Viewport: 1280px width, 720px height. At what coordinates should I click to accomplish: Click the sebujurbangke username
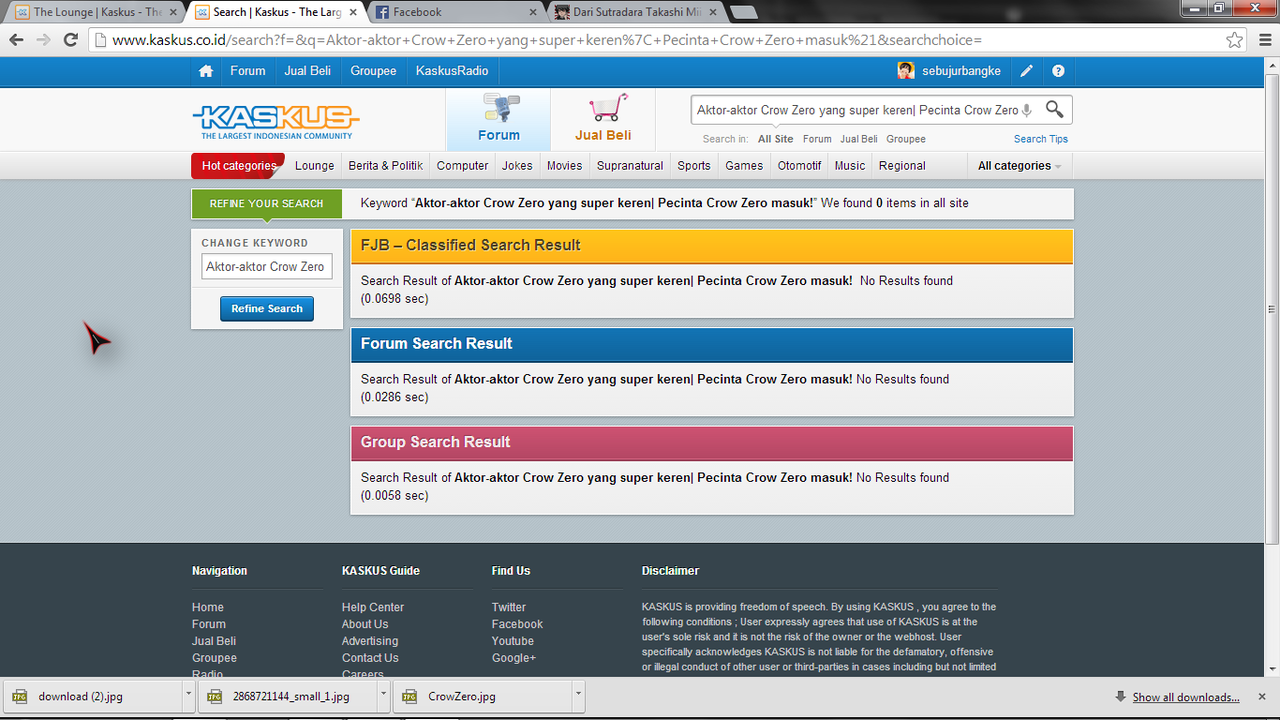coord(961,71)
